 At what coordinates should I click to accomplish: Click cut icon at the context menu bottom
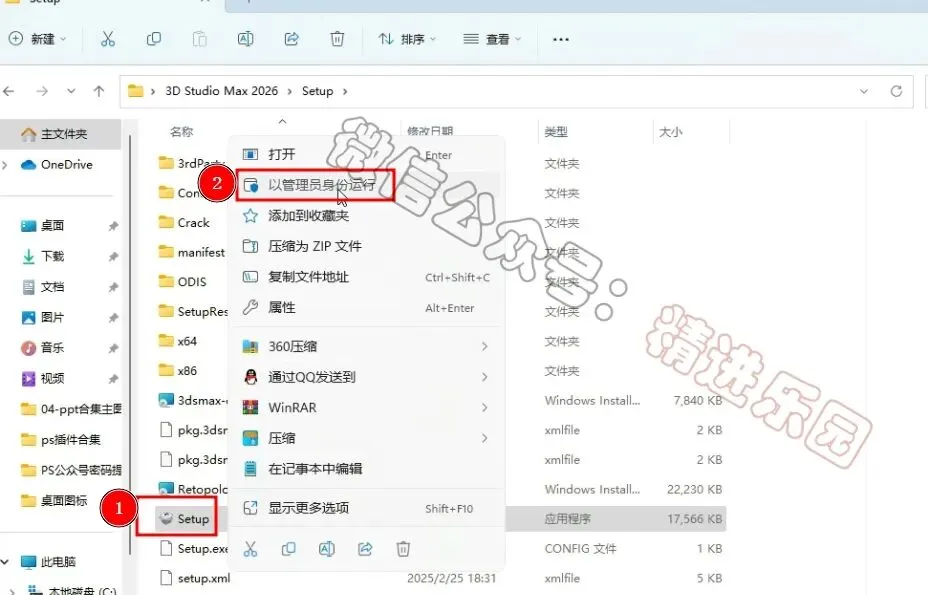(250, 549)
